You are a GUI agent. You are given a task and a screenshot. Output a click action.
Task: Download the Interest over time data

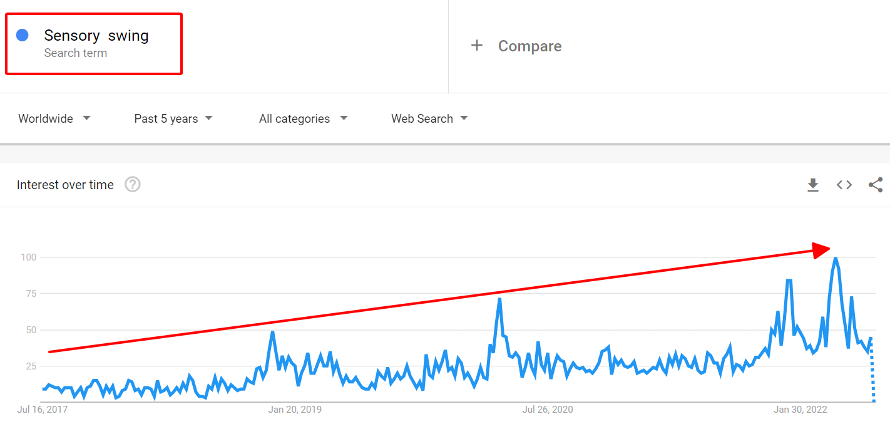pyautogui.click(x=813, y=185)
